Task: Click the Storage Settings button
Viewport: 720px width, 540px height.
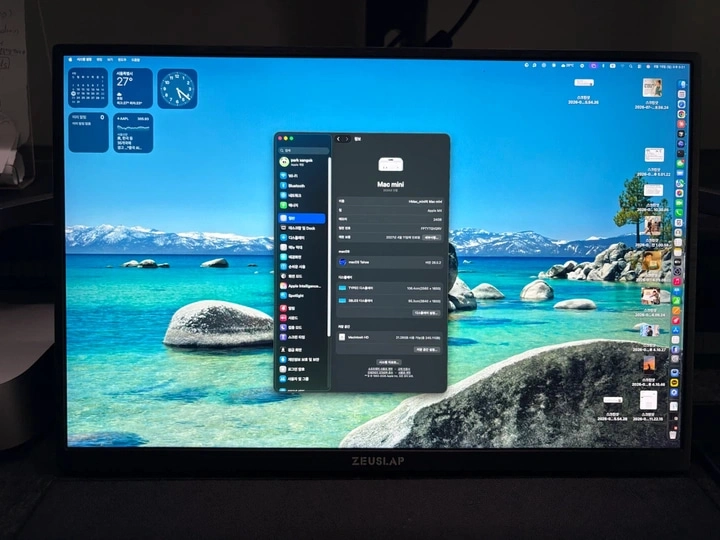Action: (x=427, y=349)
